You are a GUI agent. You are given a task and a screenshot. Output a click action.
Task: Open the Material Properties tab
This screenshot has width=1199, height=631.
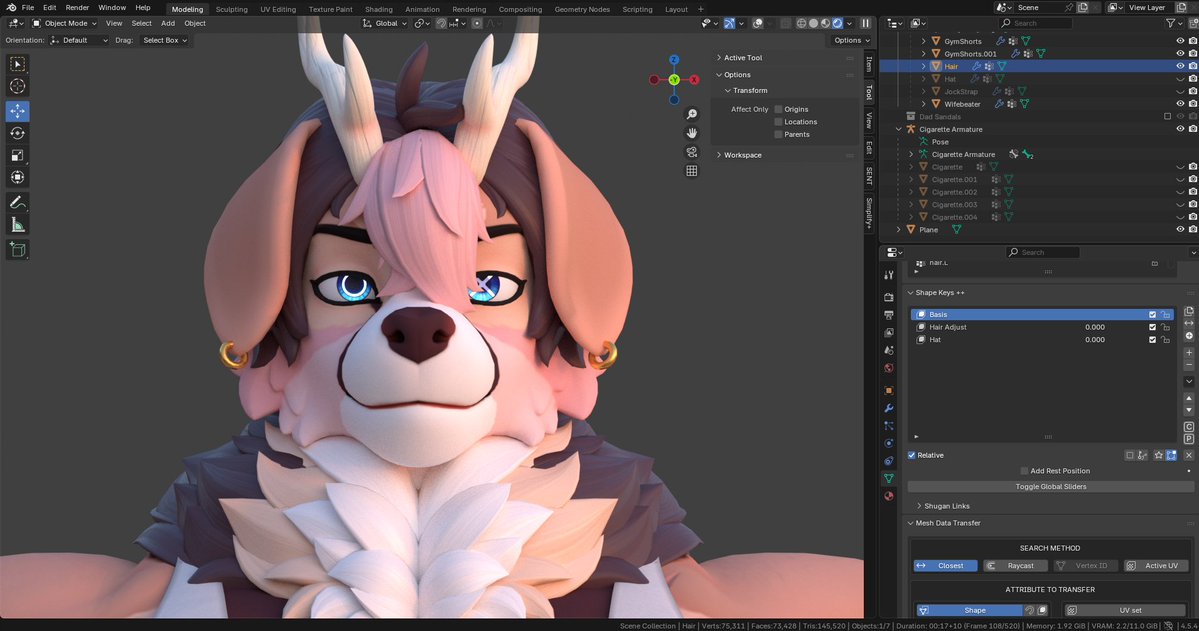coord(887,495)
